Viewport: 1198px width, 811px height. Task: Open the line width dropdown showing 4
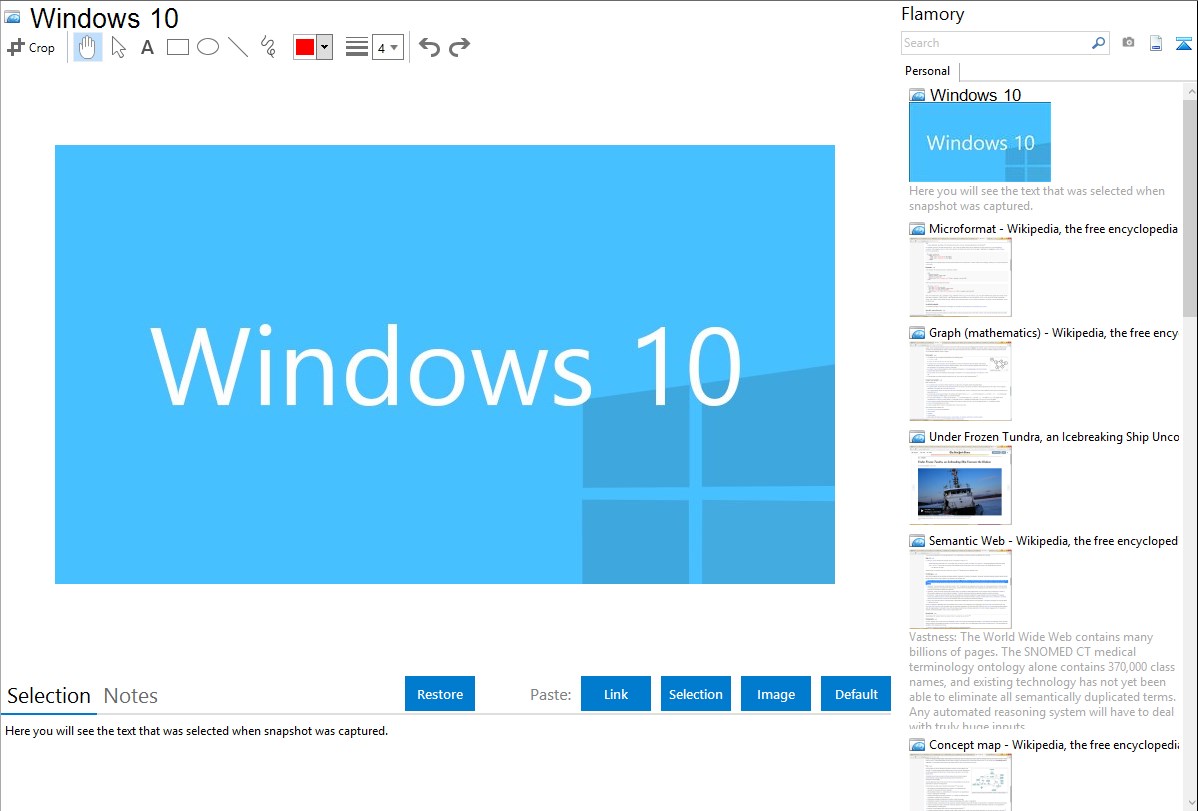[388, 47]
